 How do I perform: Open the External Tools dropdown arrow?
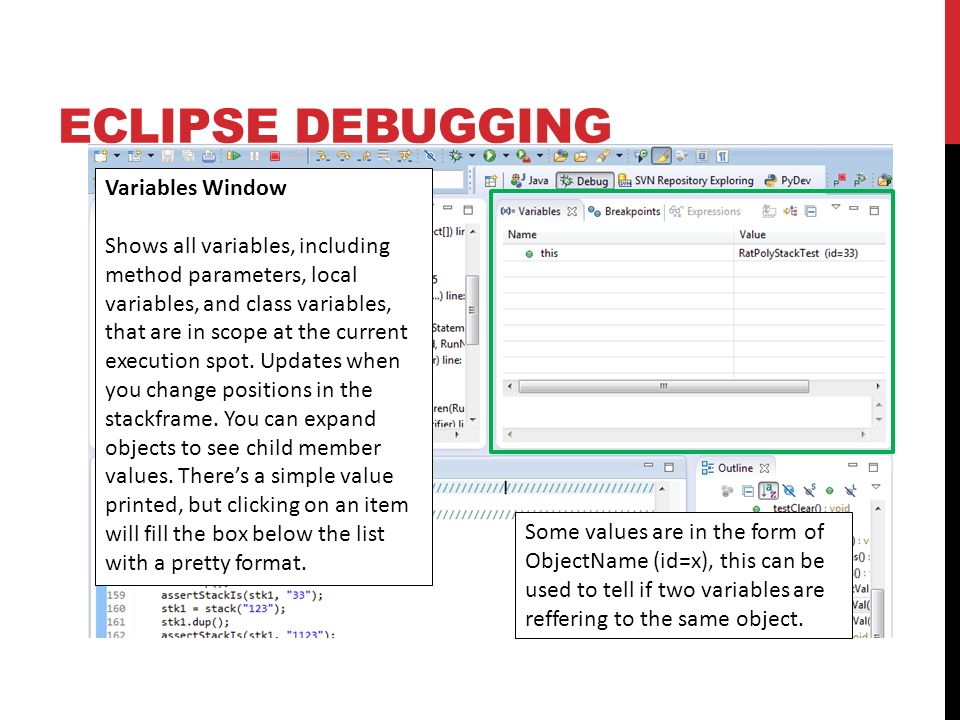(x=540, y=156)
